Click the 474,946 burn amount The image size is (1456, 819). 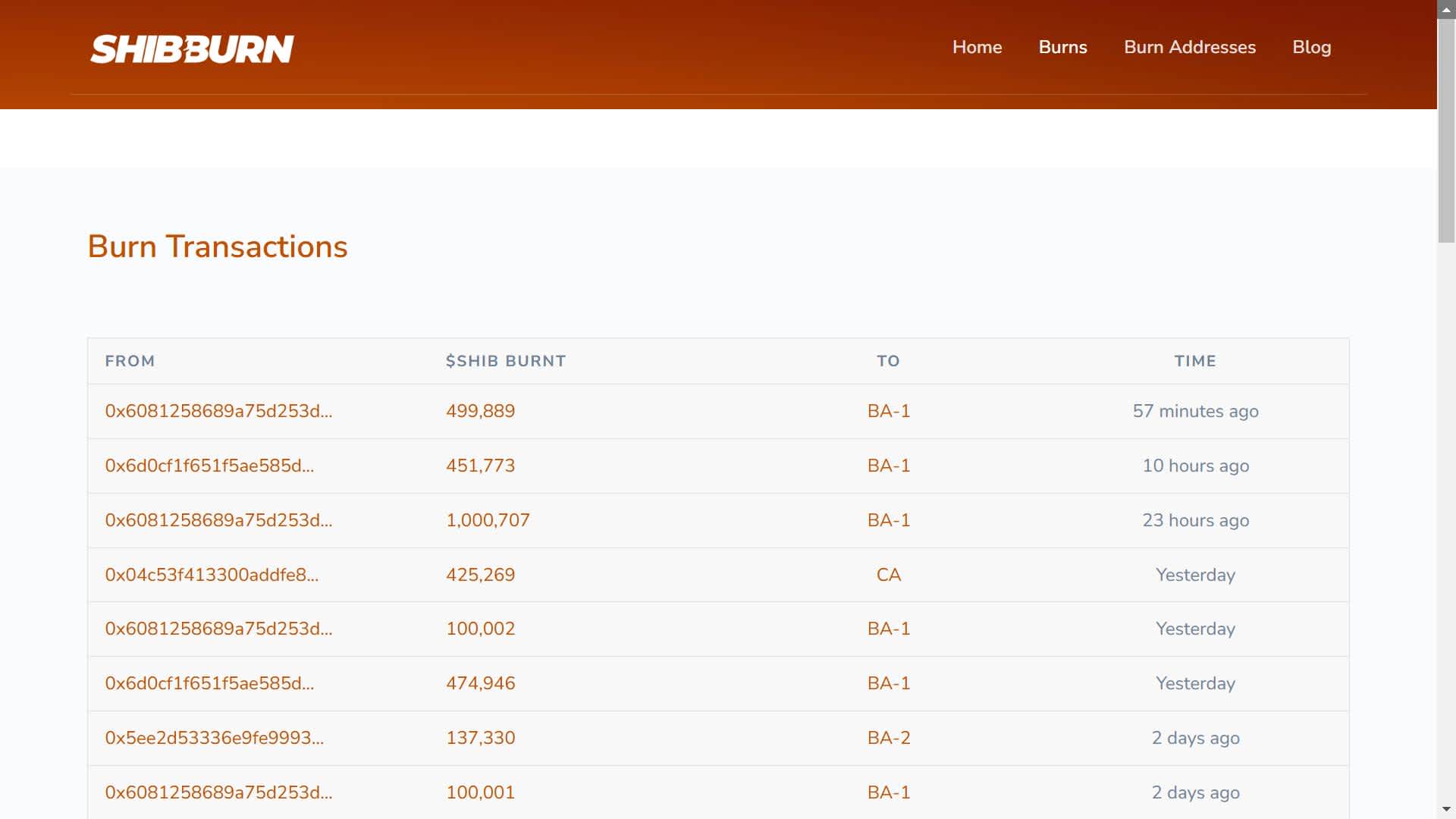coord(480,683)
